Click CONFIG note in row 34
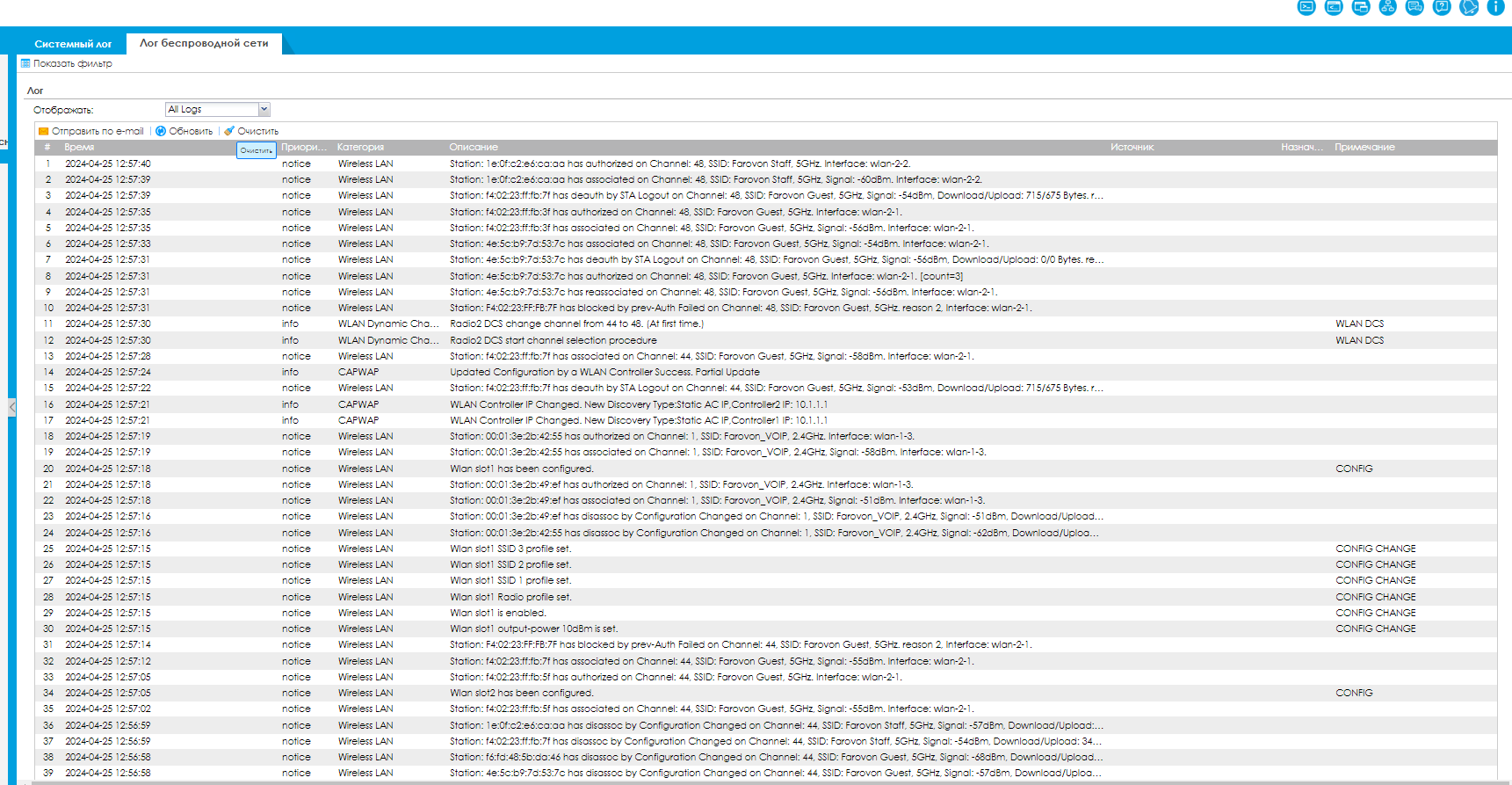The height and width of the screenshot is (785, 1512). click(x=1354, y=693)
